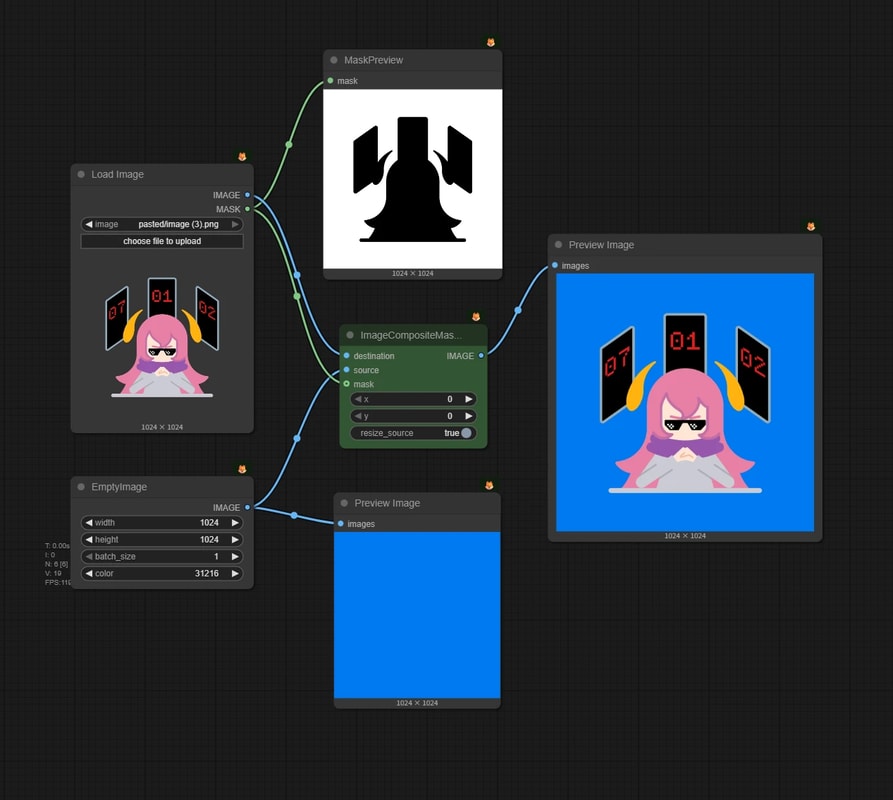
Task: Select previous image with the left arrow
Action: pyautogui.click(x=89, y=224)
